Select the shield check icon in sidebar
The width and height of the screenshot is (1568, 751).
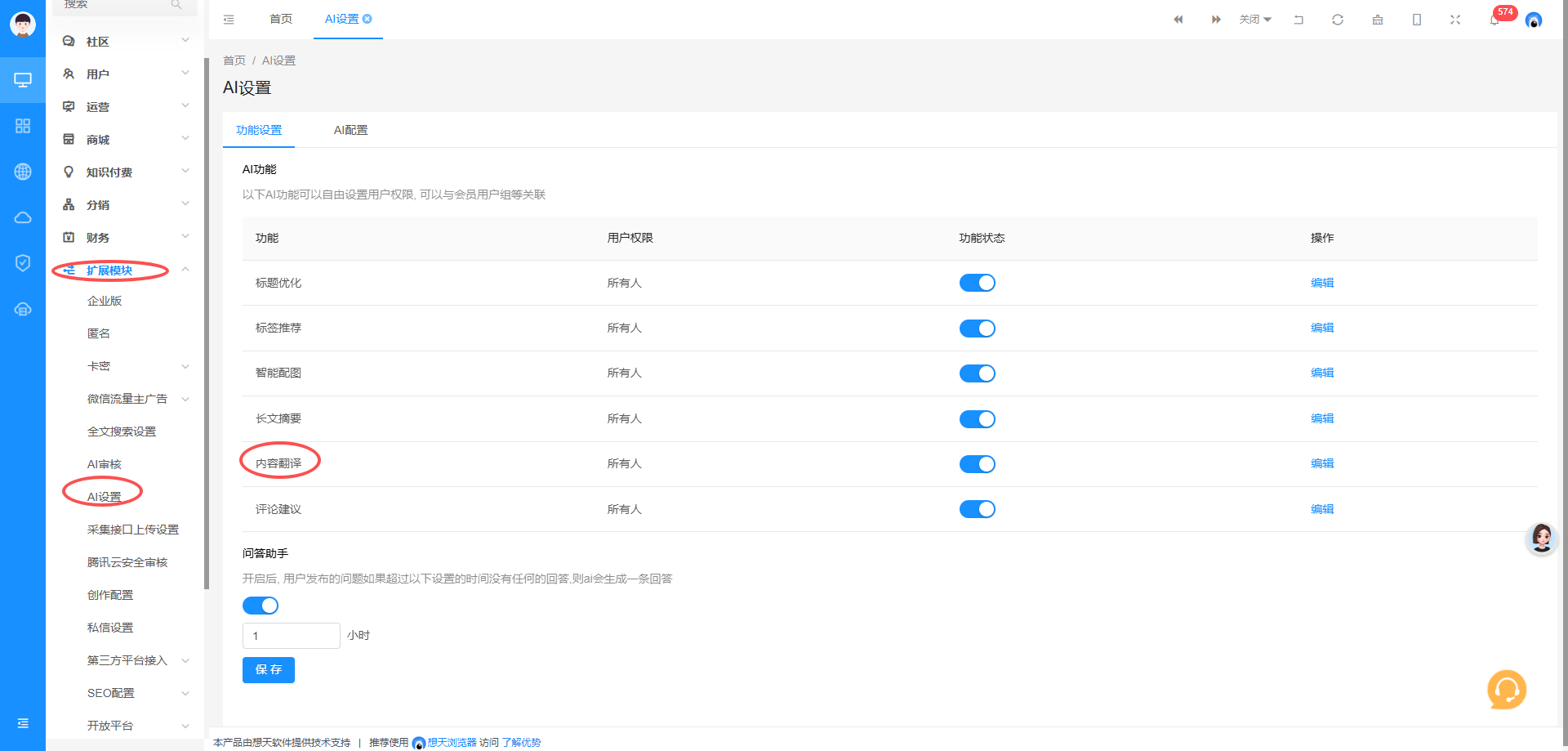(23, 263)
